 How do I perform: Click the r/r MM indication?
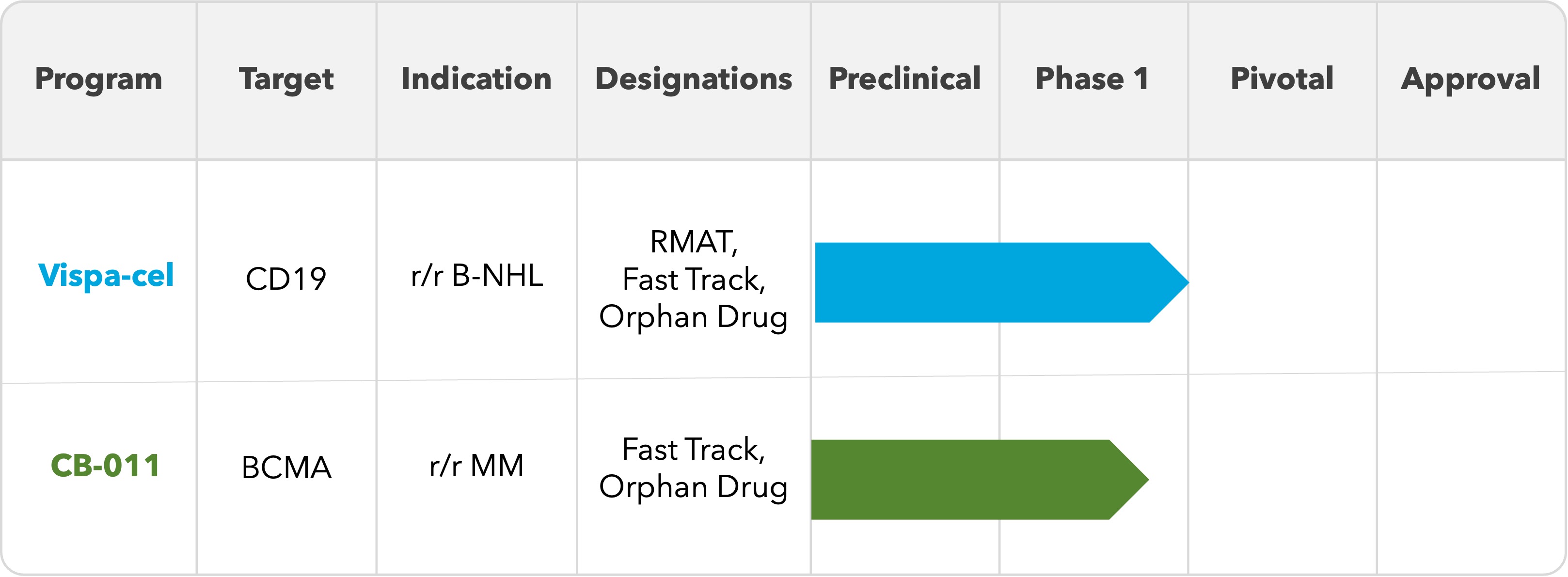476,466
